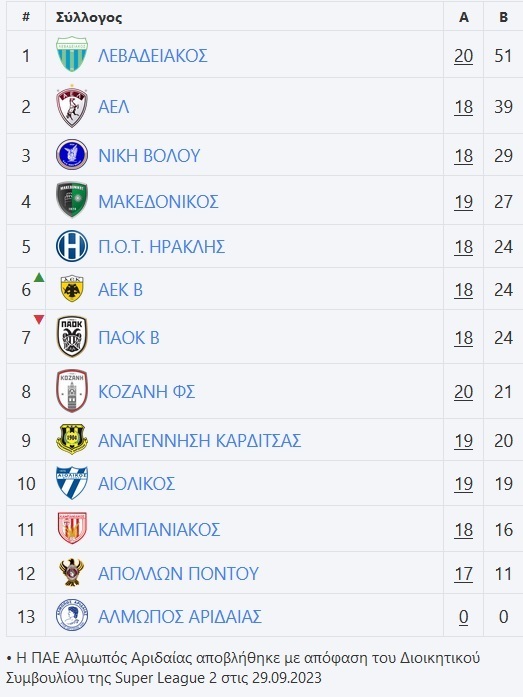Click the Apollon Pontou eagle logo
The image size is (523, 697).
point(72,573)
